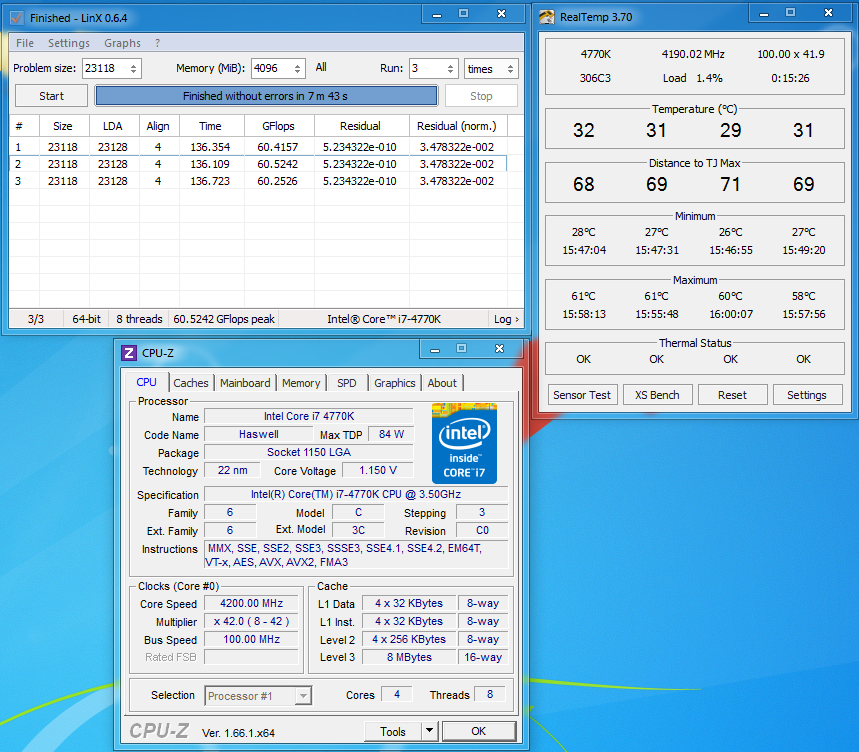Viewport: 859px width, 752px height.
Task: Click the LDA column header in LinX
Action: [114, 126]
